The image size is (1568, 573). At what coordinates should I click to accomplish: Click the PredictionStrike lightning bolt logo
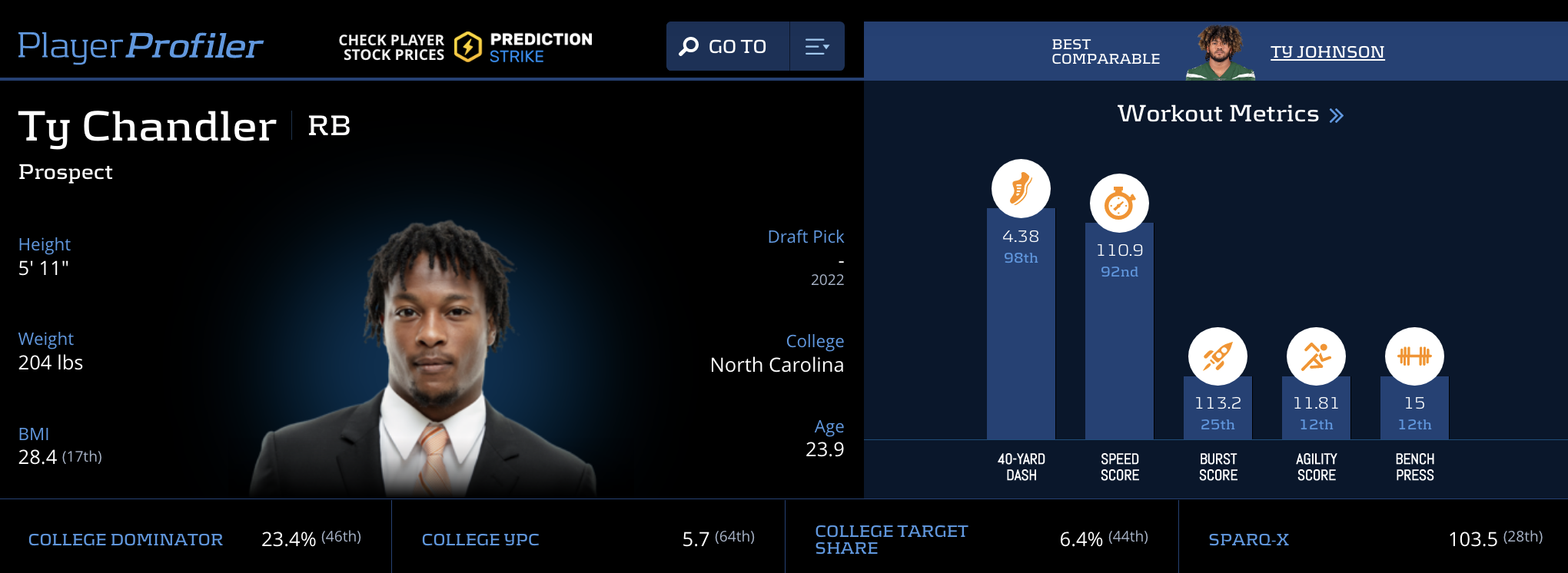tap(467, 47)
